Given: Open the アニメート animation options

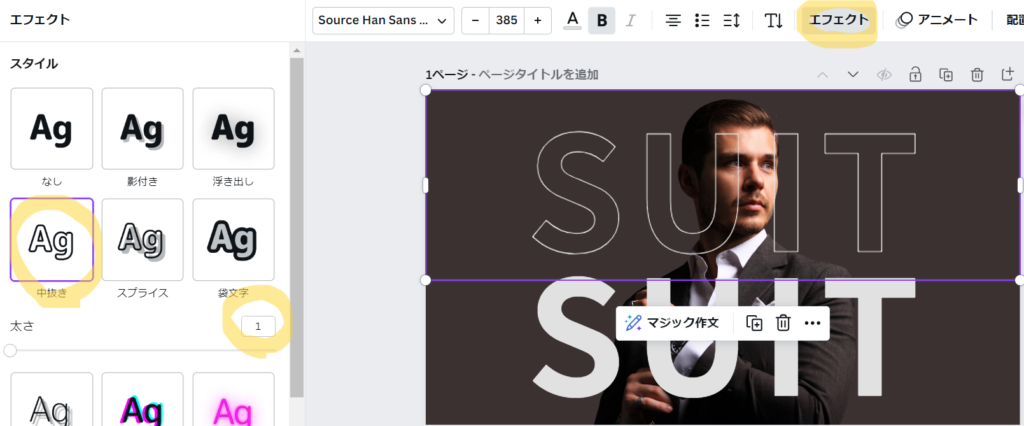Looking at the screenshot, I should point(936,20).
